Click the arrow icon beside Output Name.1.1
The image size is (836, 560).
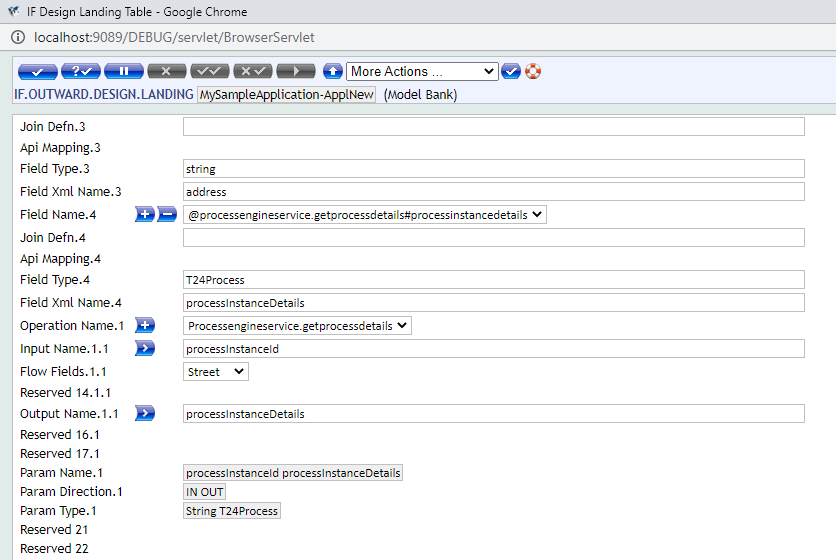pos(145,413)
